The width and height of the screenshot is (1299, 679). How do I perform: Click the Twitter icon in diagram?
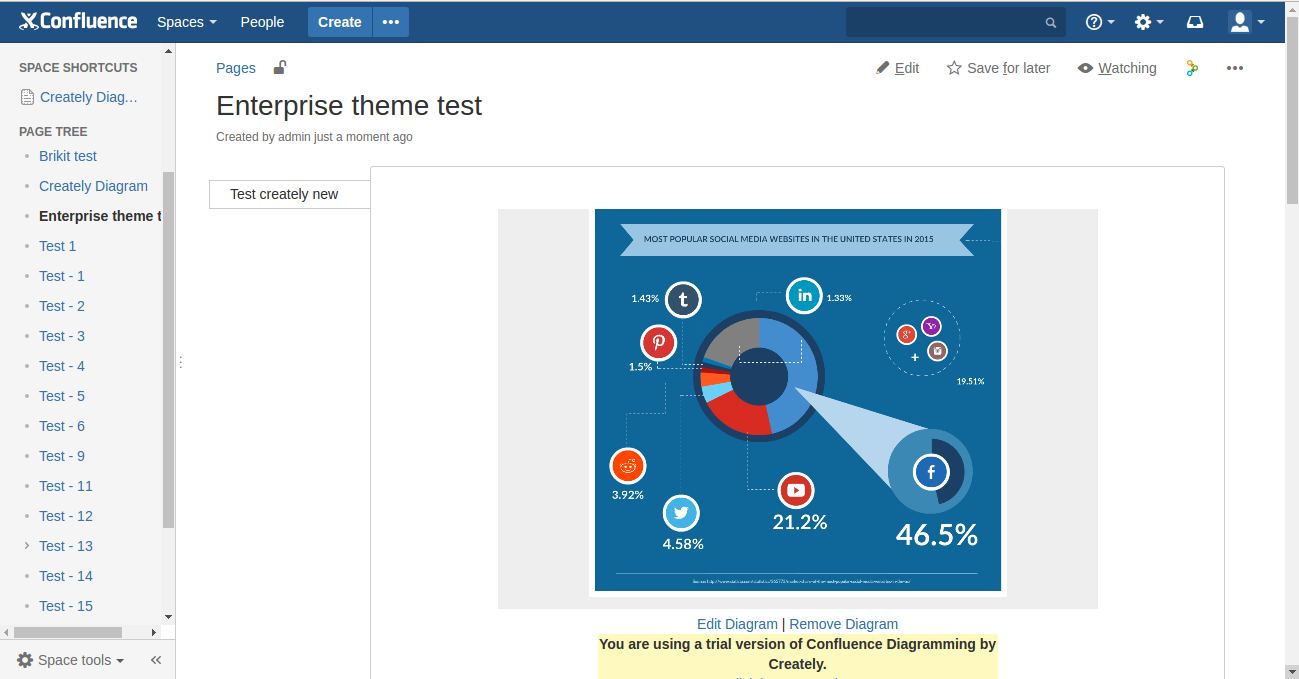[x=681, y=513]
